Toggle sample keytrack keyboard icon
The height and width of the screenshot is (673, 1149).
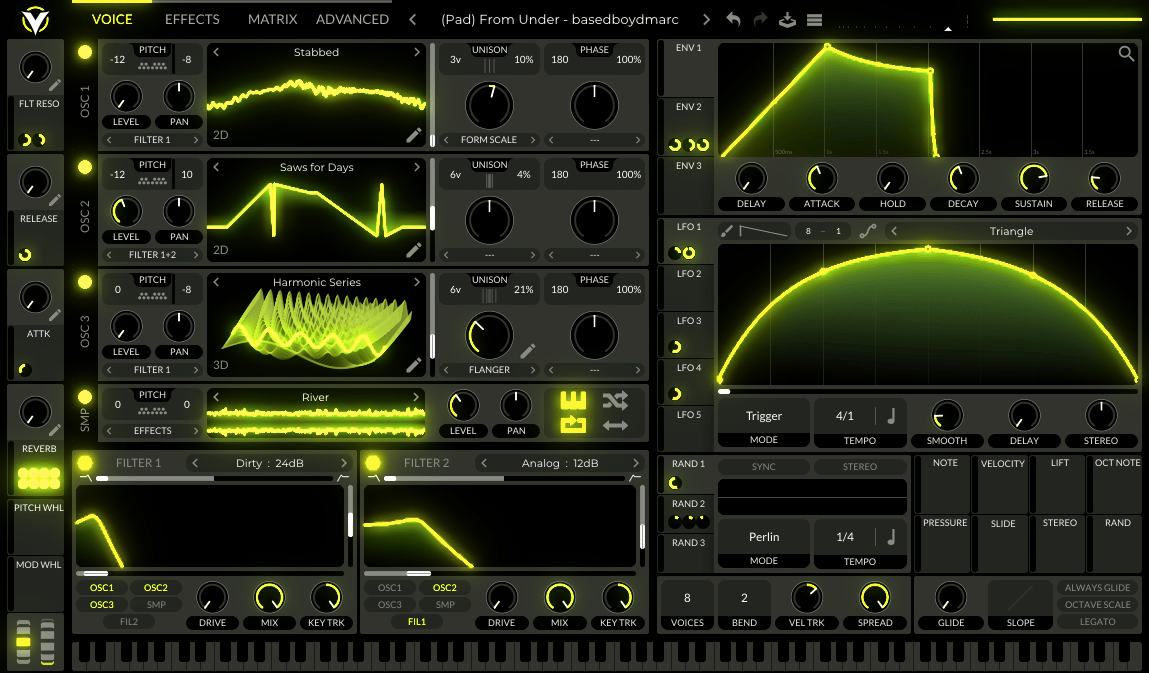573,400
